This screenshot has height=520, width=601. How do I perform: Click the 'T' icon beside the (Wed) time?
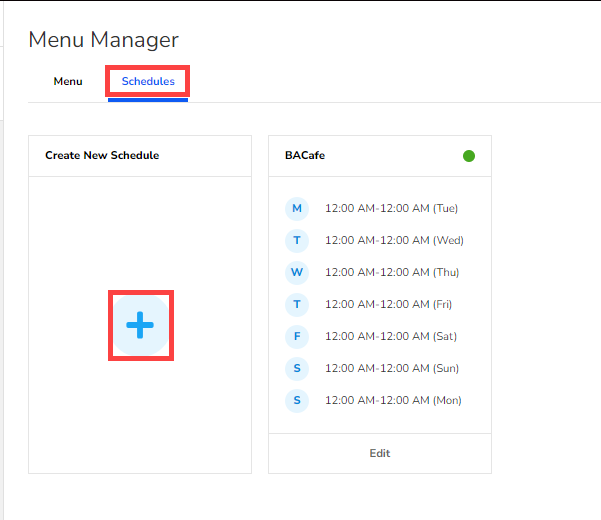pos(297,241)
